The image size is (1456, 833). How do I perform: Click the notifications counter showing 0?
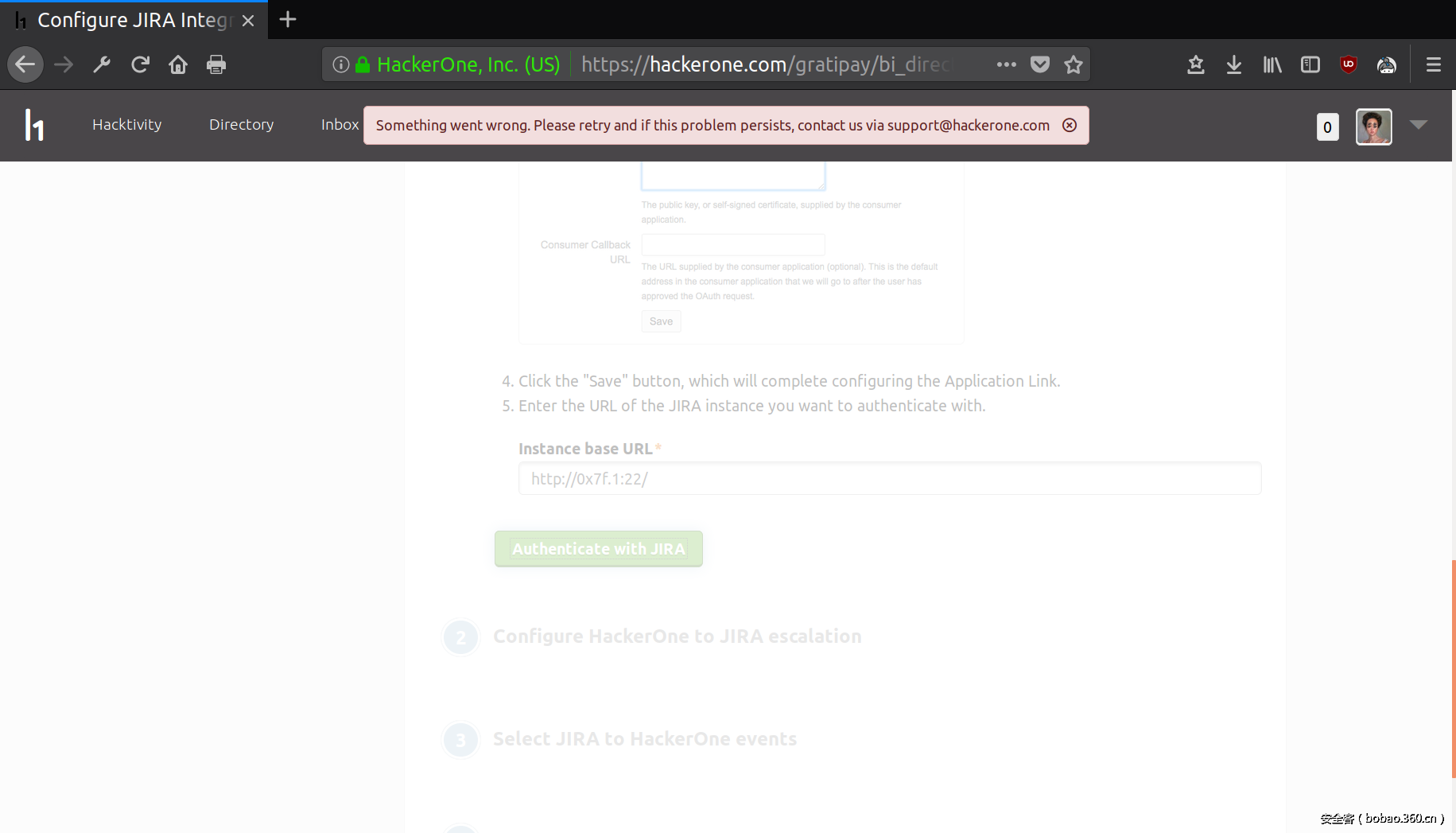tap(1328, 127)
